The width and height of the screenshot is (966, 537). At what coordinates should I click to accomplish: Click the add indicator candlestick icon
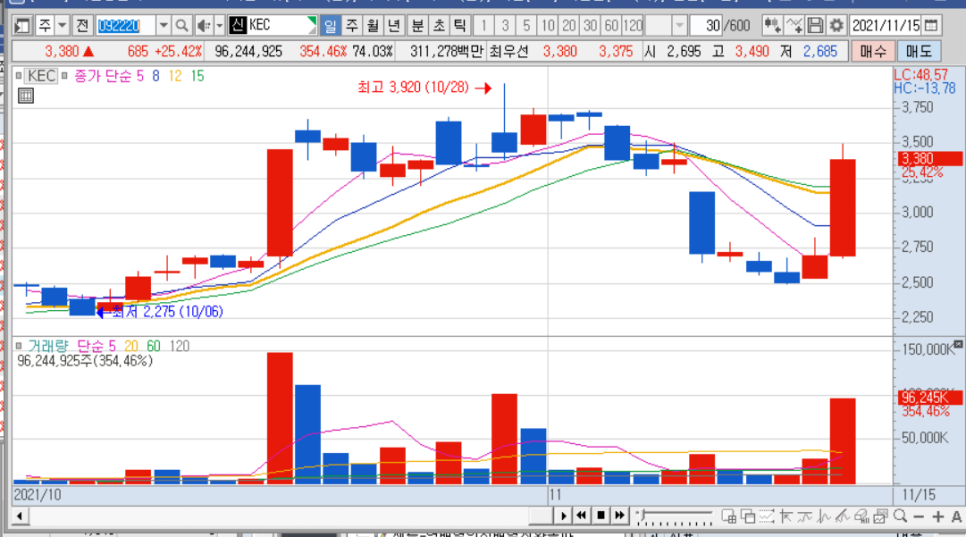[x=772, y=25]
